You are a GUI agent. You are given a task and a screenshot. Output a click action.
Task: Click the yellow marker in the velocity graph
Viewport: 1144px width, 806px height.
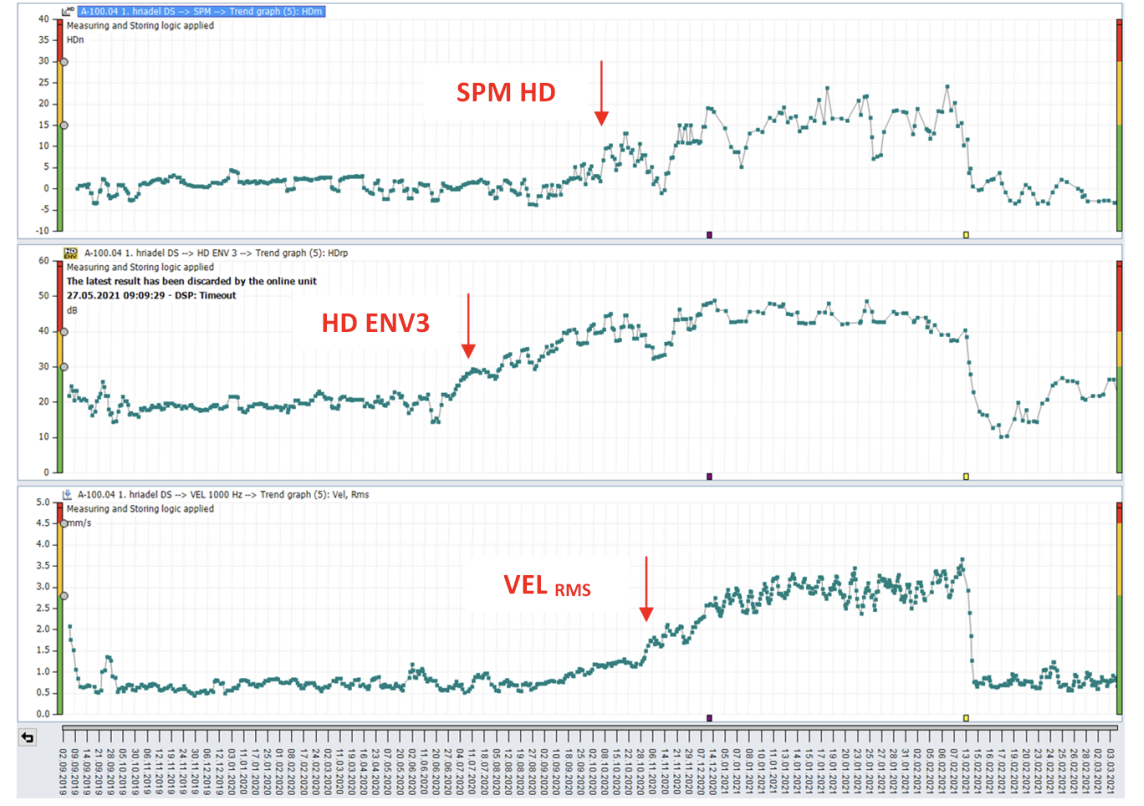(x=966, y=718)
